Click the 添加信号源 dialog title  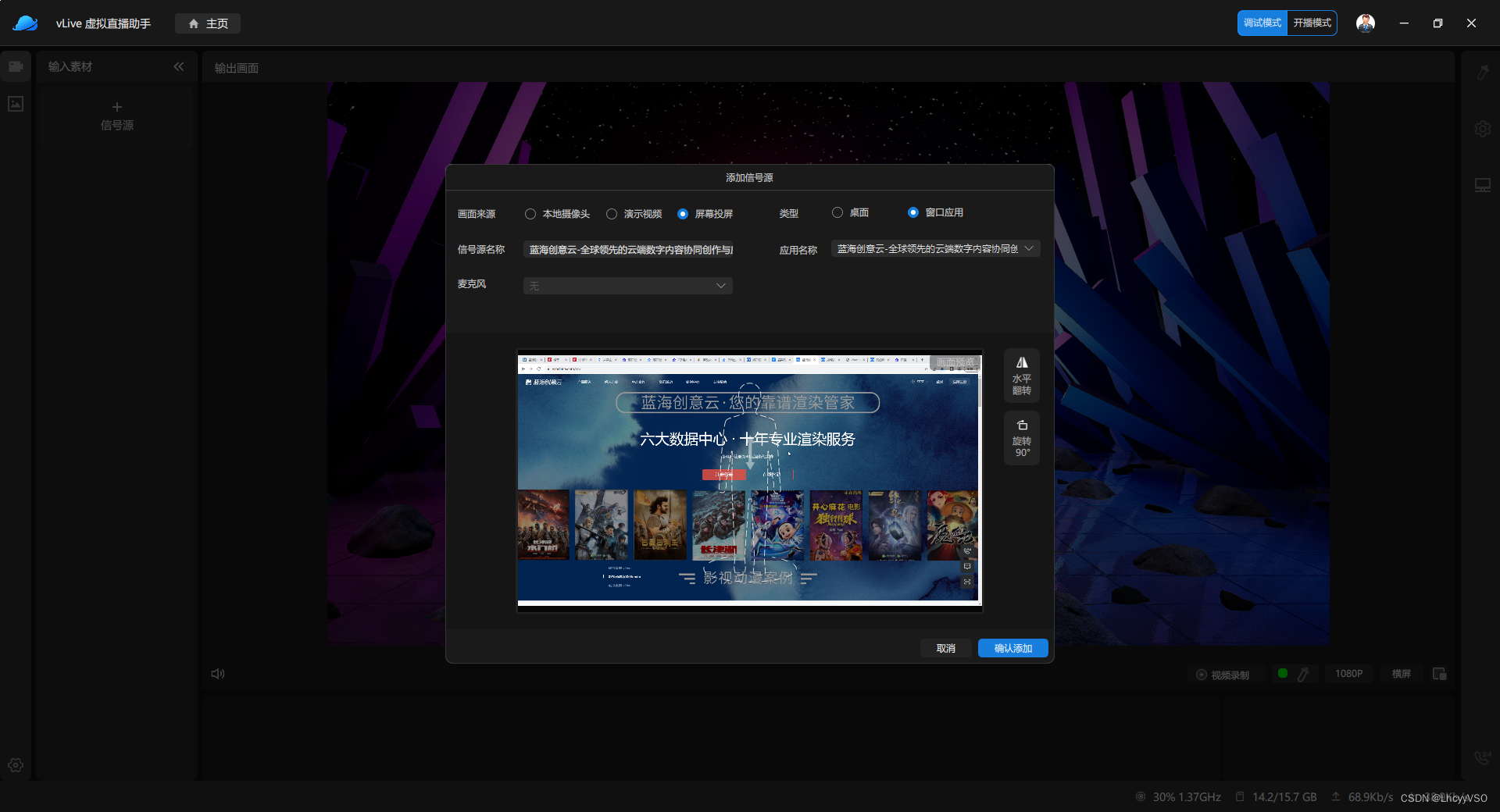[x=749, y=178]
